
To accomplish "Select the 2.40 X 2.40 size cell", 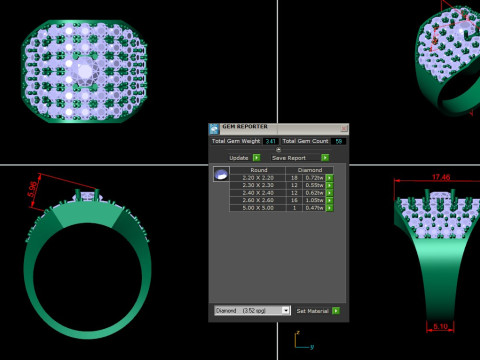I will [258, 193].
